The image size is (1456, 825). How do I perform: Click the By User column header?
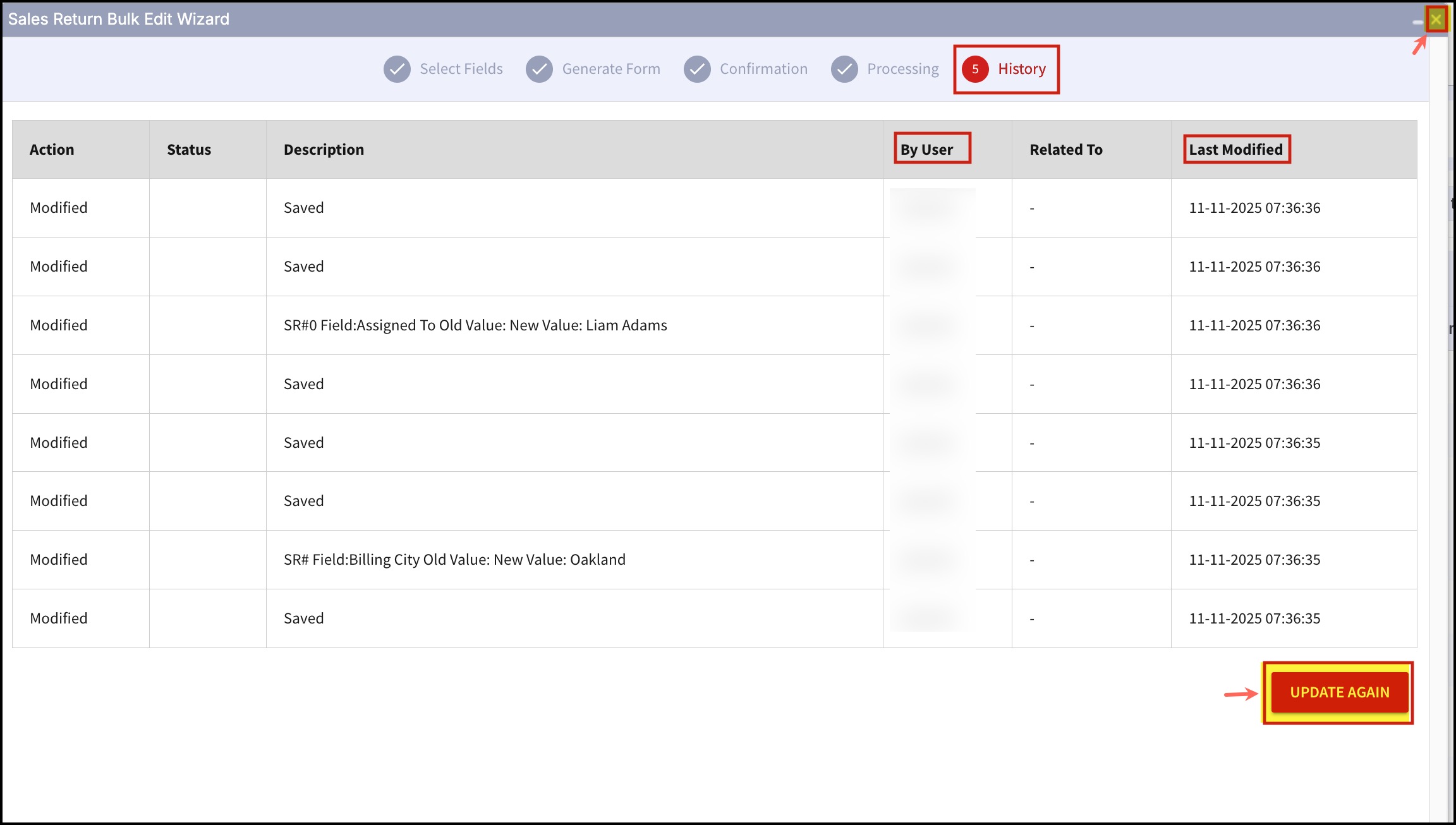click(926, 150)
